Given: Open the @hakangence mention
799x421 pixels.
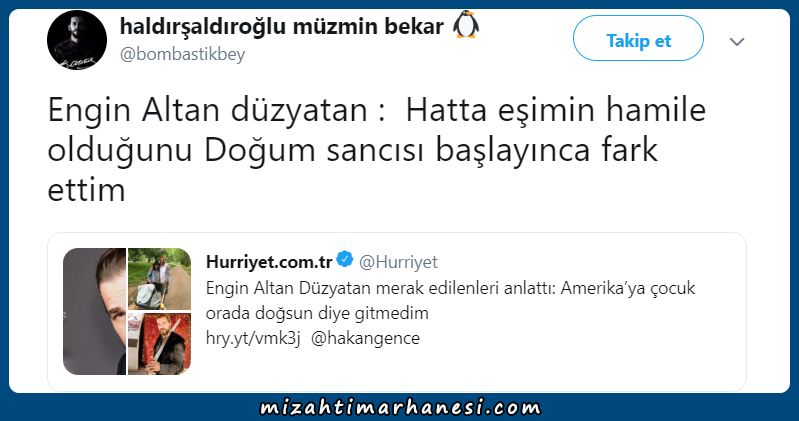Looking at the screenshot, I should coord(365,338).
